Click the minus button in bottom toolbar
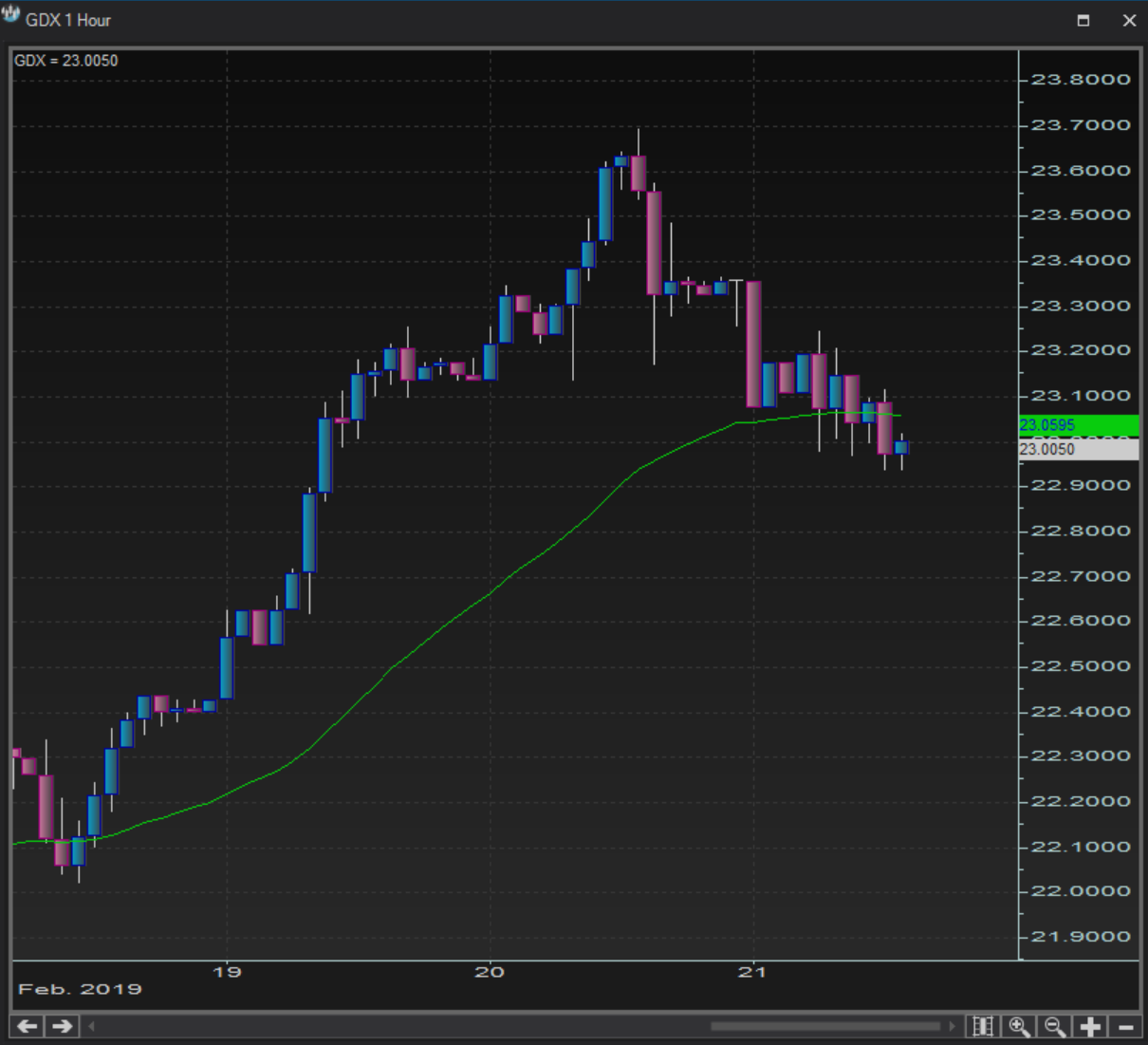Viewport: 1148px width, 1045px height. (1125, 1026)
